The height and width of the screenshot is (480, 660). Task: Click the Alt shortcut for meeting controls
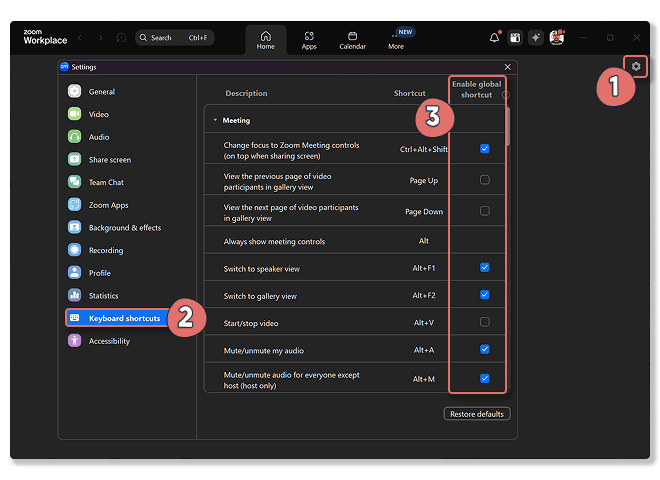pos(423,241)
